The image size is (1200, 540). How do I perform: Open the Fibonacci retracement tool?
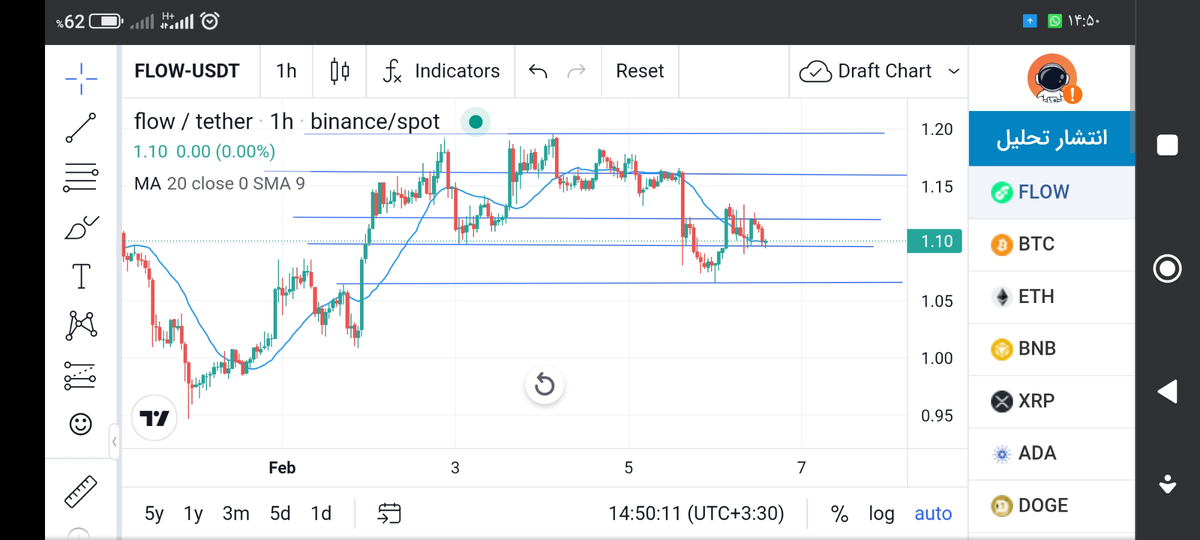pyautogui.click(x=81, y=178)
